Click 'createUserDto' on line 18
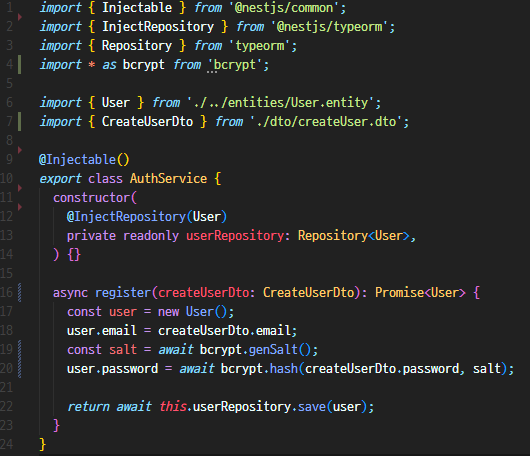 tap(203, 330)
